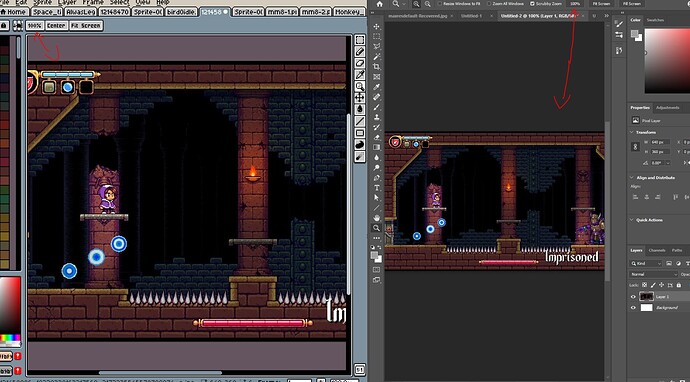Click Zoom Out magnifier in Photoshop options bar
Screen dimensions: 690x382
click(428, 4)
